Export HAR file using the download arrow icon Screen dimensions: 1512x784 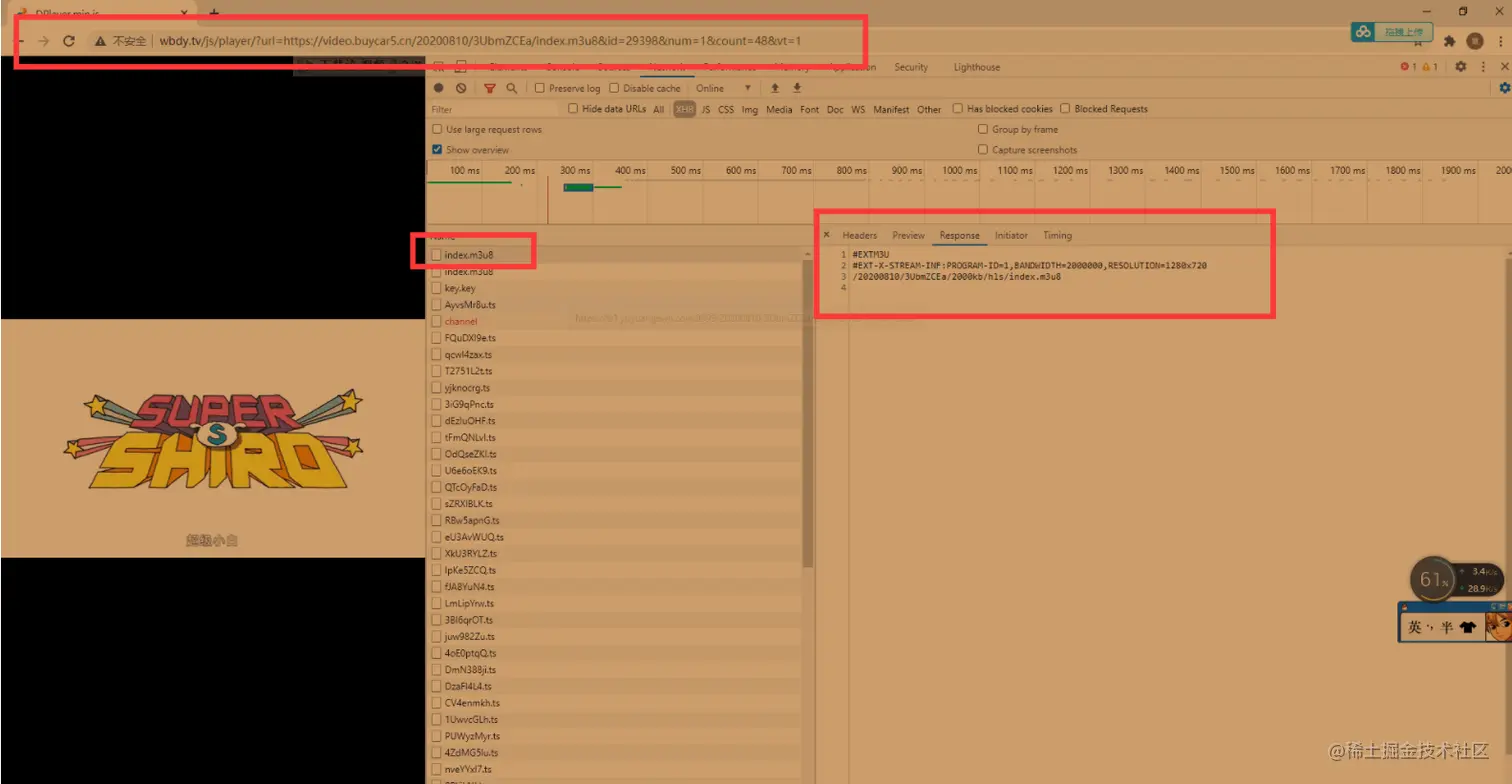(796, 88)
